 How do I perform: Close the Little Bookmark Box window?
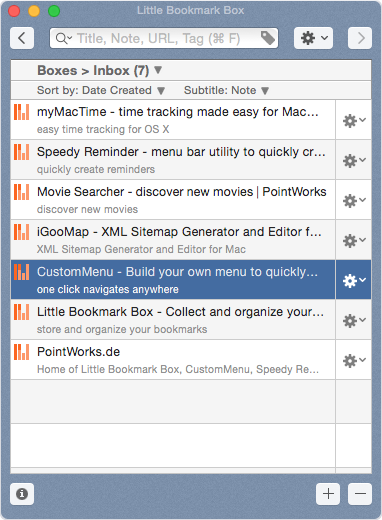tap(14, 11)
